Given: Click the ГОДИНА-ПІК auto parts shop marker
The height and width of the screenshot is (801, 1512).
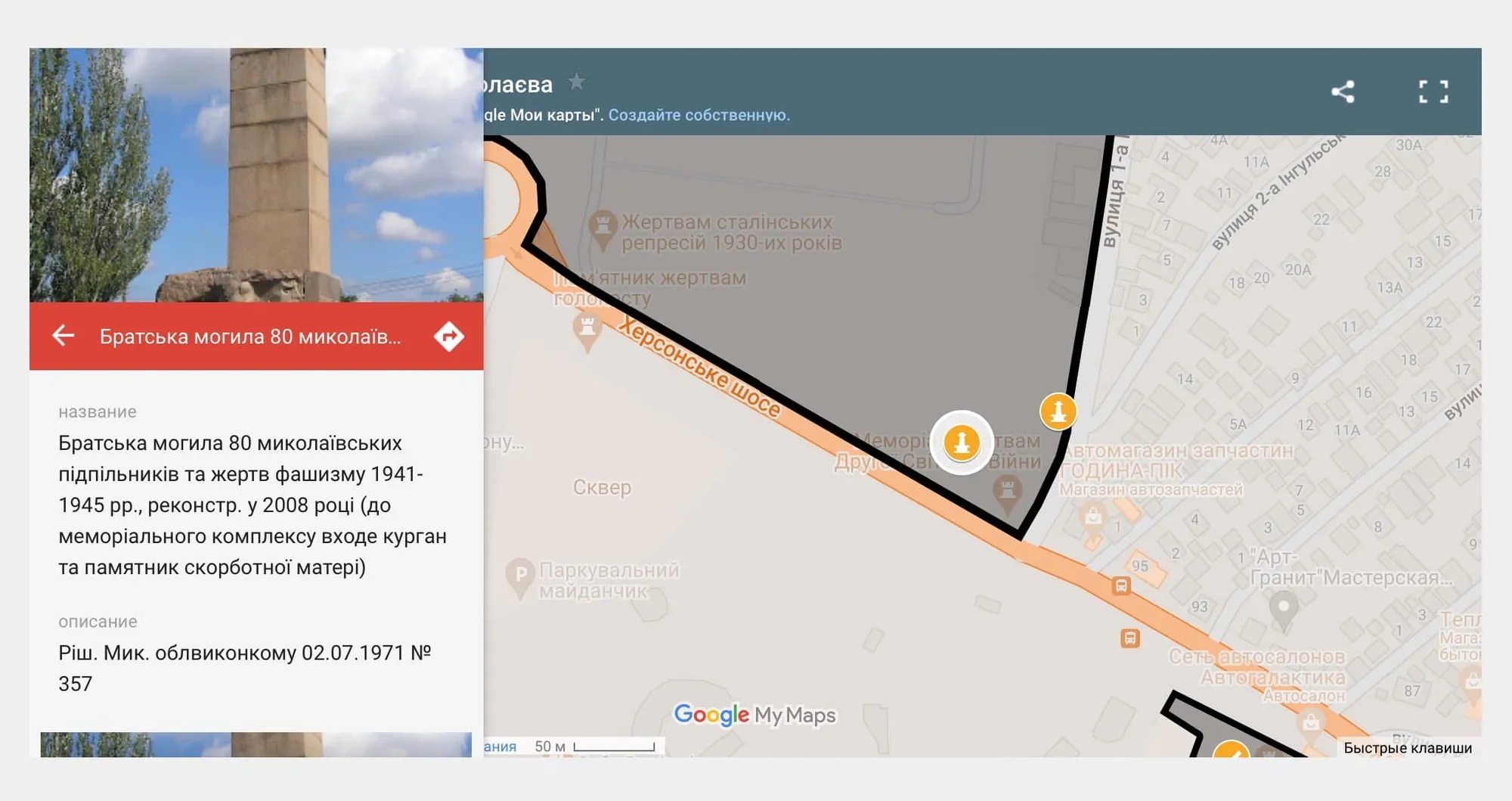Looking at the screenshot, I should click(1092, 518).
